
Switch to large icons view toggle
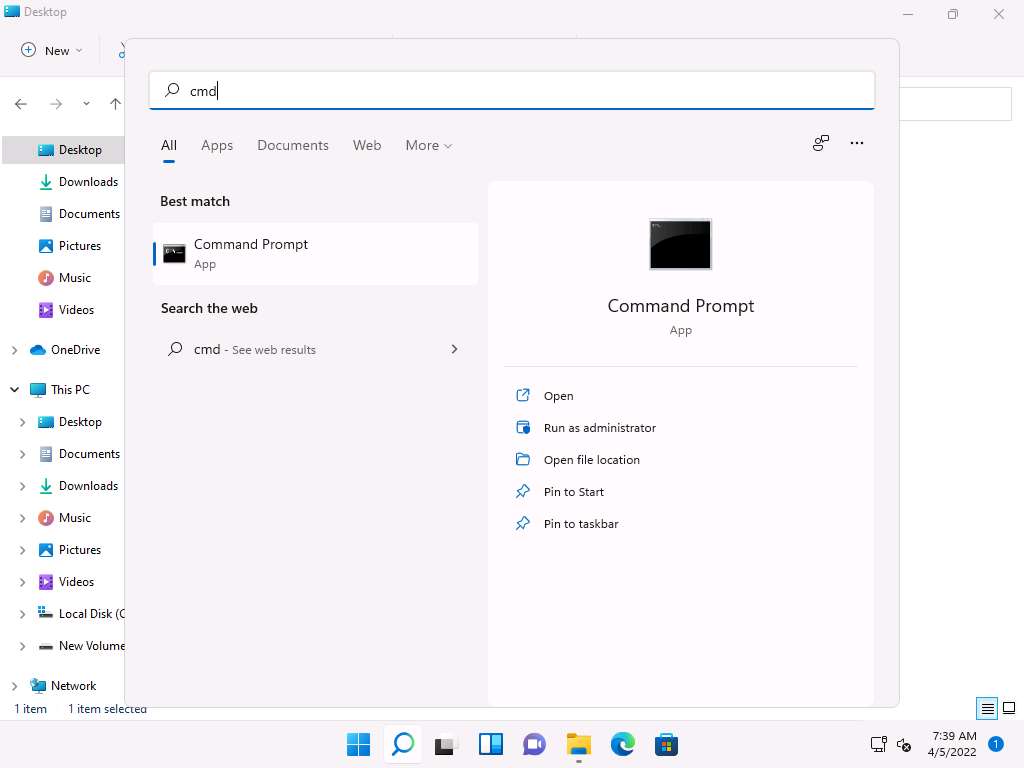(x=1009, y=708)
